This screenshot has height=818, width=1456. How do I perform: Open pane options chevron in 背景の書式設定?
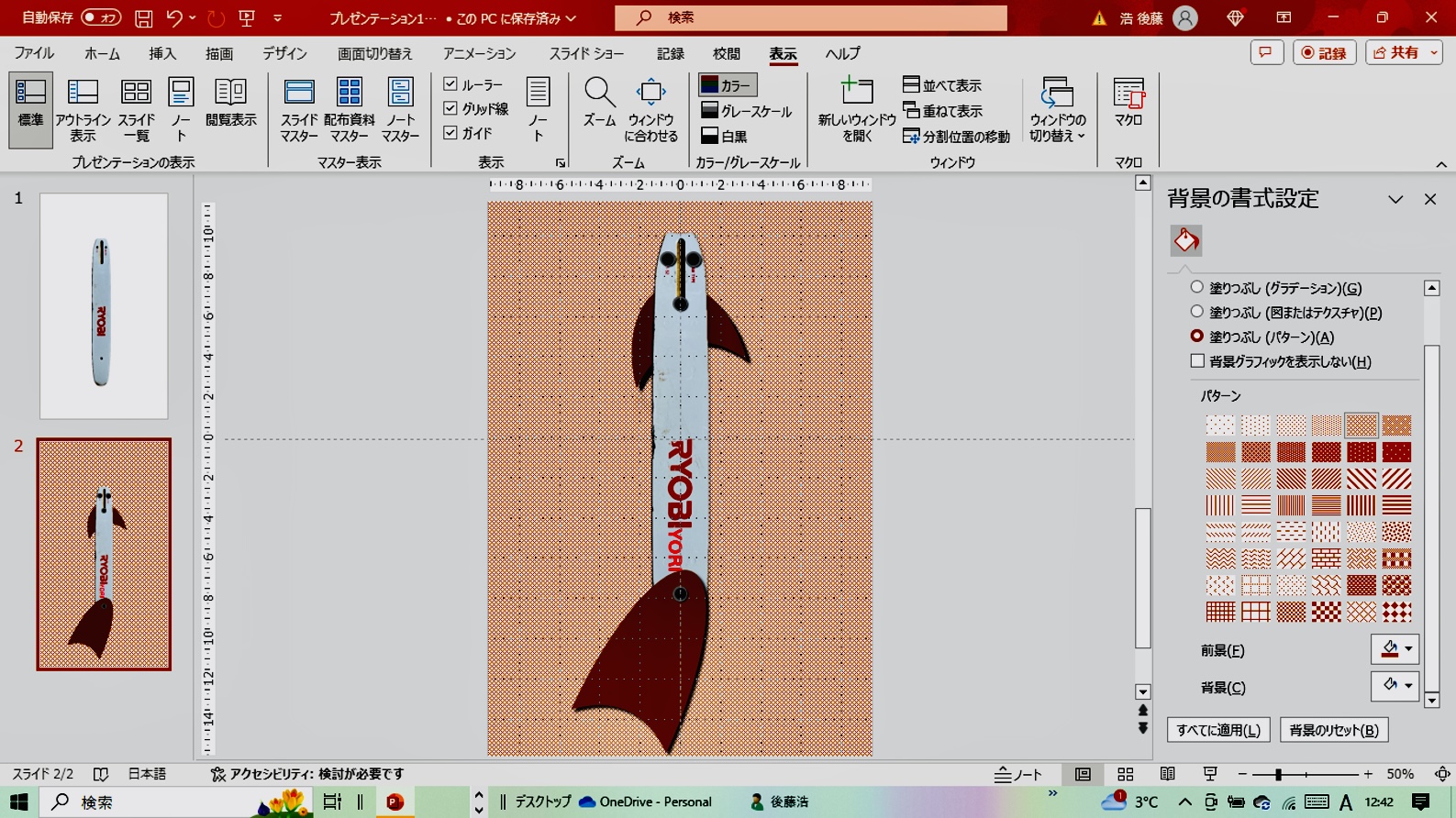(1395, 199)
